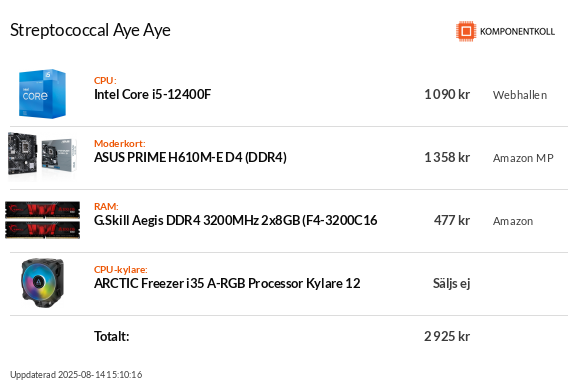
Task: Click the Uppdaterad timestamp text
Action: (76, 375)
